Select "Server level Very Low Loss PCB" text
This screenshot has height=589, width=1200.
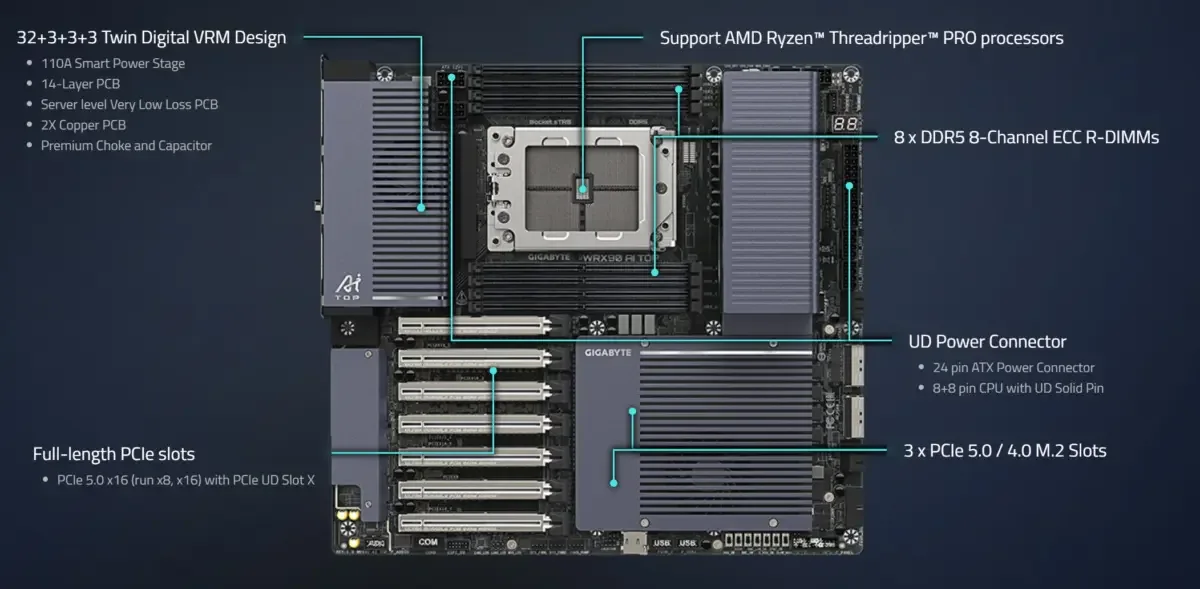point(129,104)
